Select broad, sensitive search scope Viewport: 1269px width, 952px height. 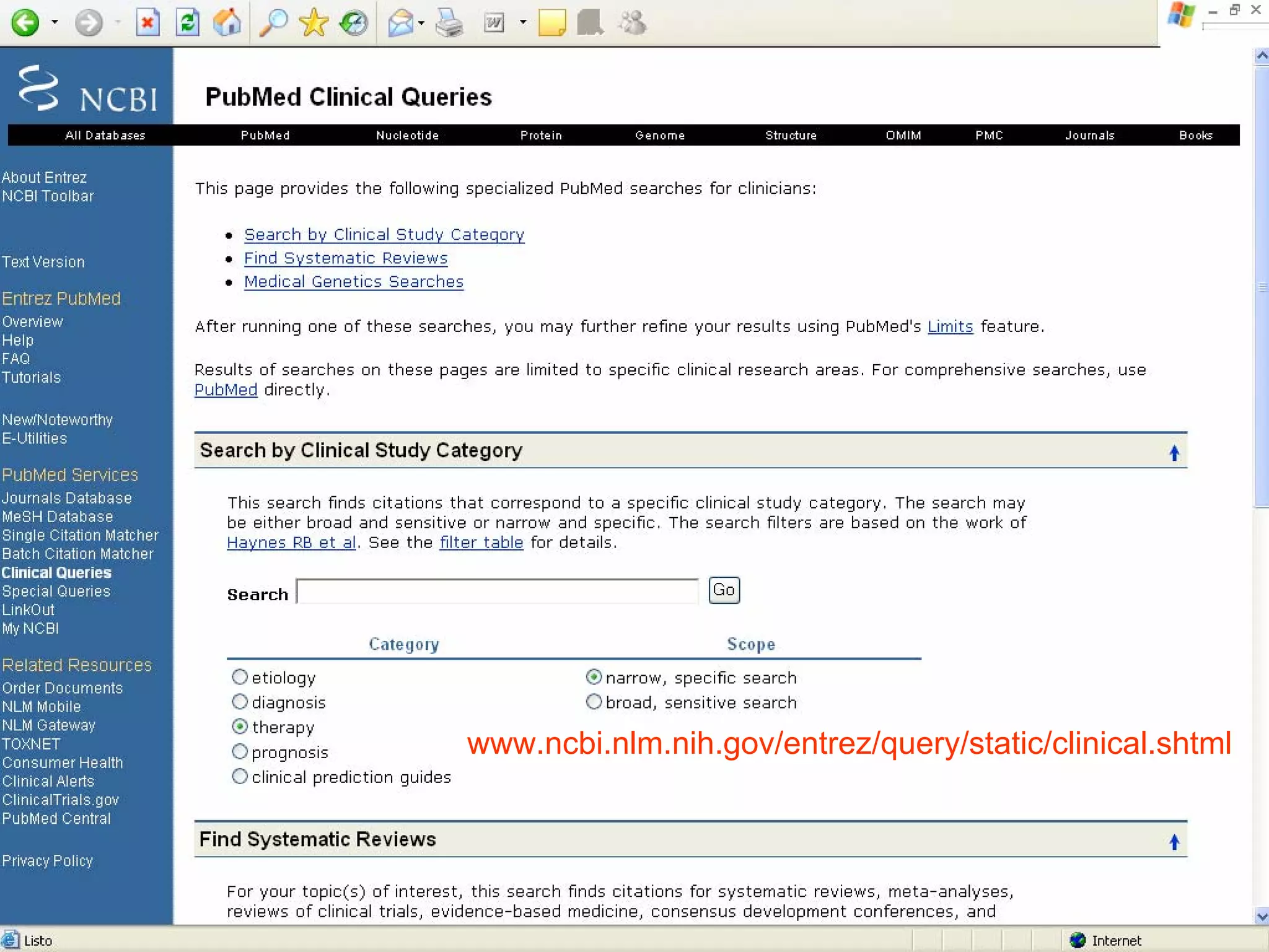pyautogui.click(x=594, y=702)
